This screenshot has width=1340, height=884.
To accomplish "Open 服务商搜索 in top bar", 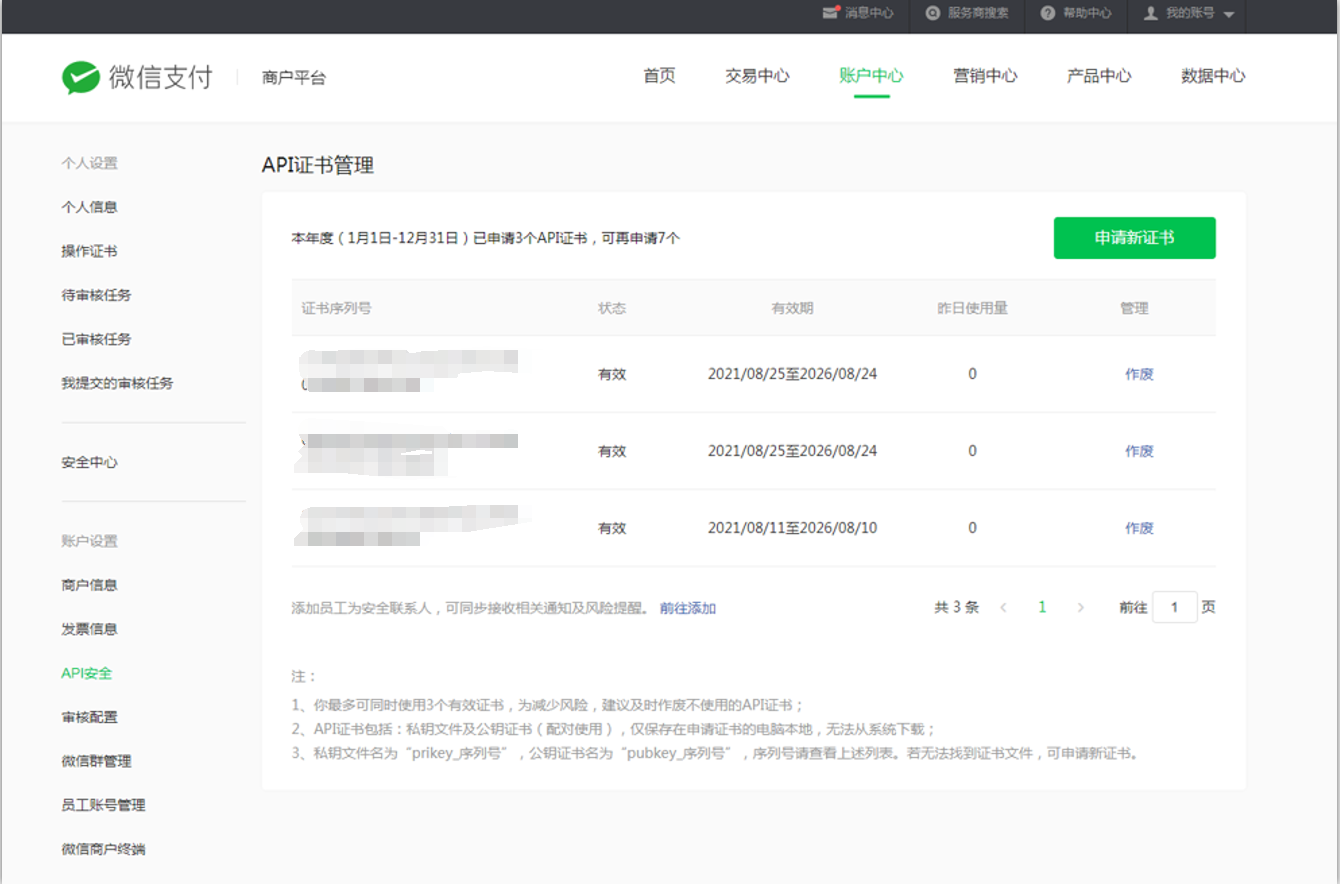I will [x=978, y=13].
